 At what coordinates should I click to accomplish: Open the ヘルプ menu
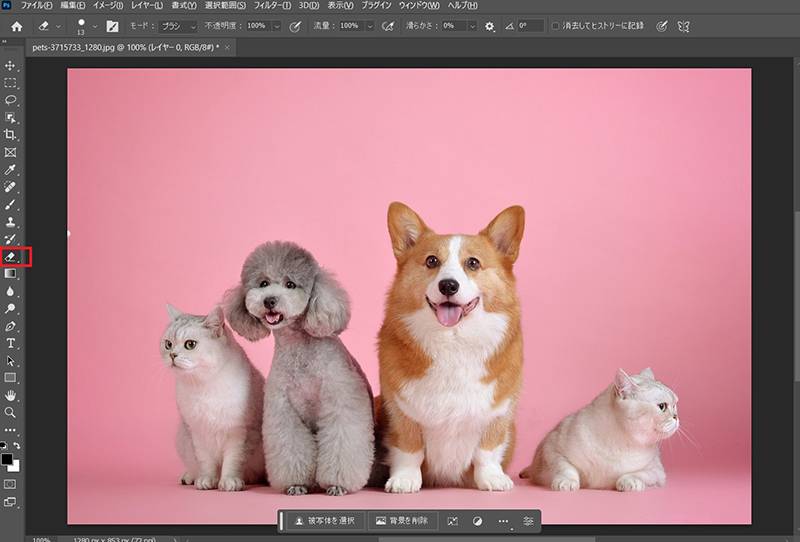click(463, 5)
